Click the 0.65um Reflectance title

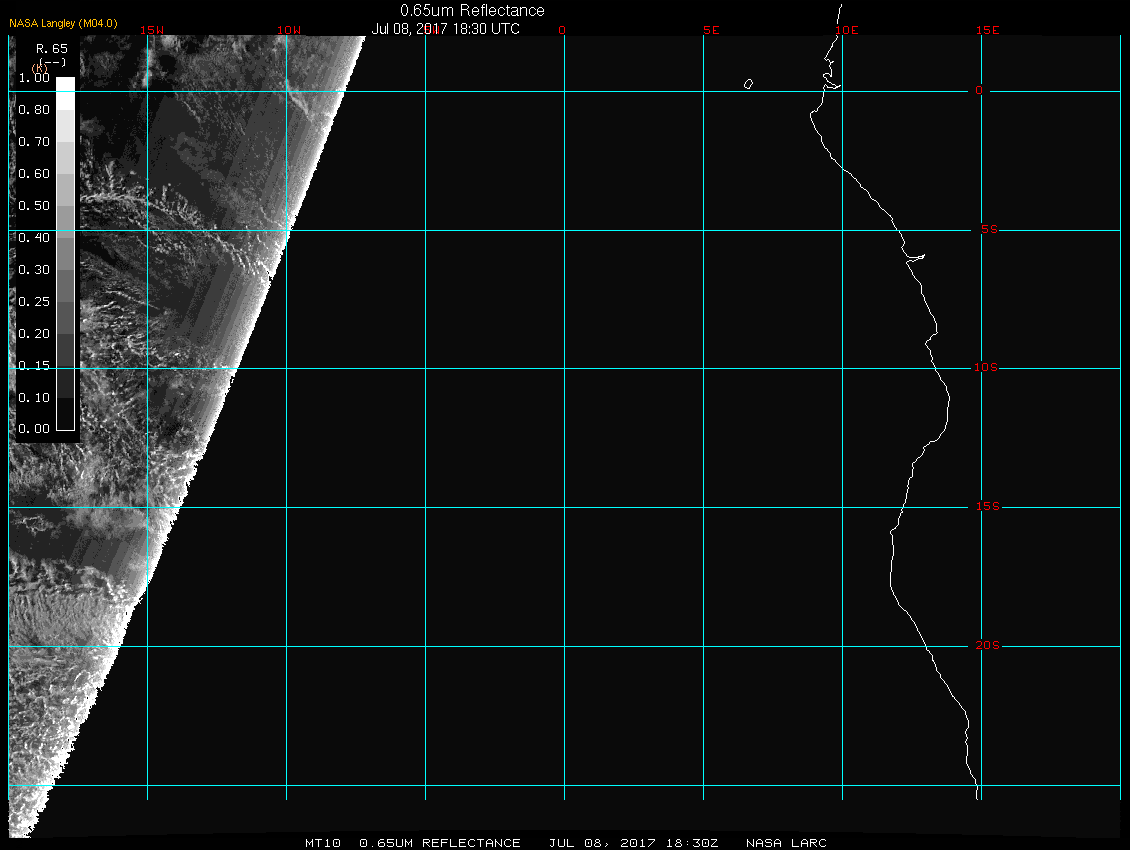click(x=472, y=11)
